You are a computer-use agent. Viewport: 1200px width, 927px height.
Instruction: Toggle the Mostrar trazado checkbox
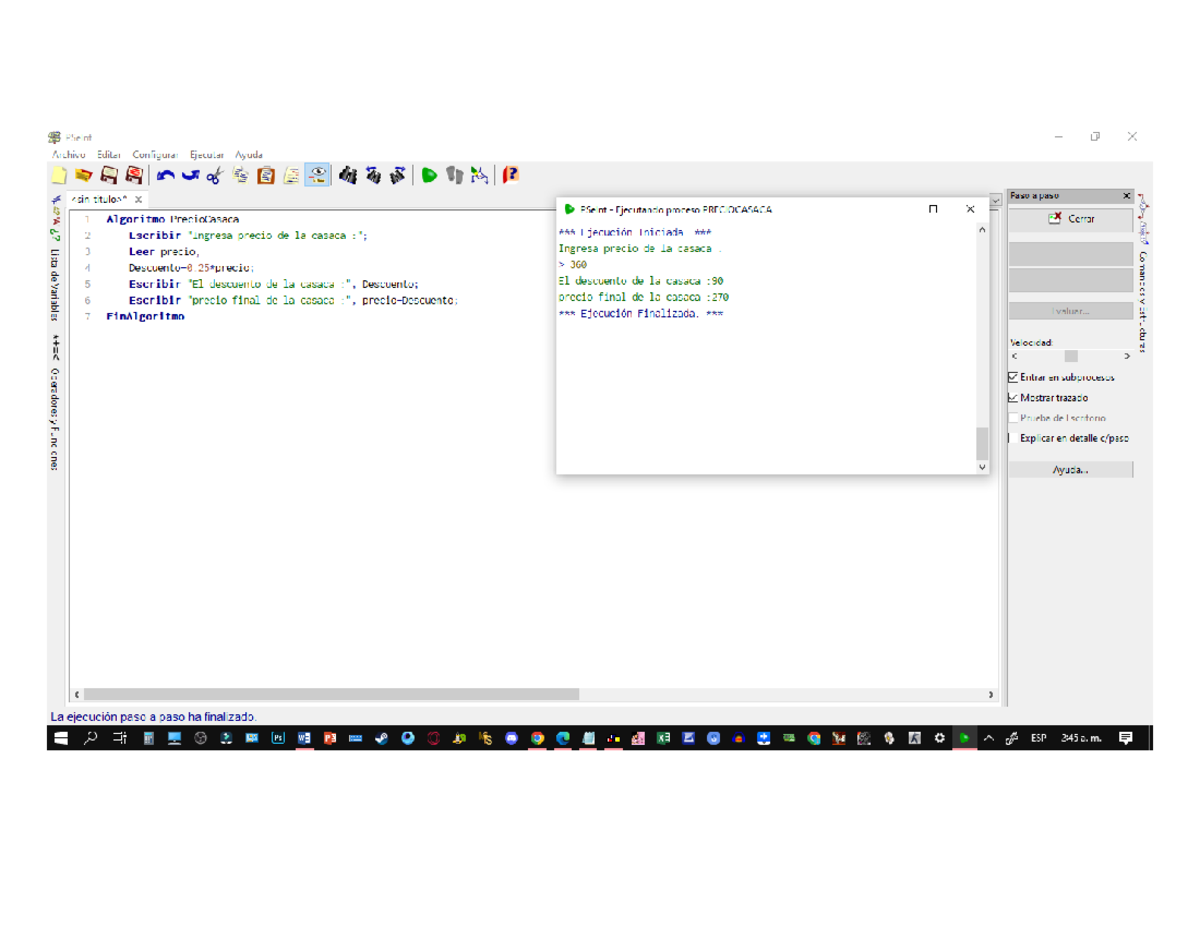click(1013, 398)
